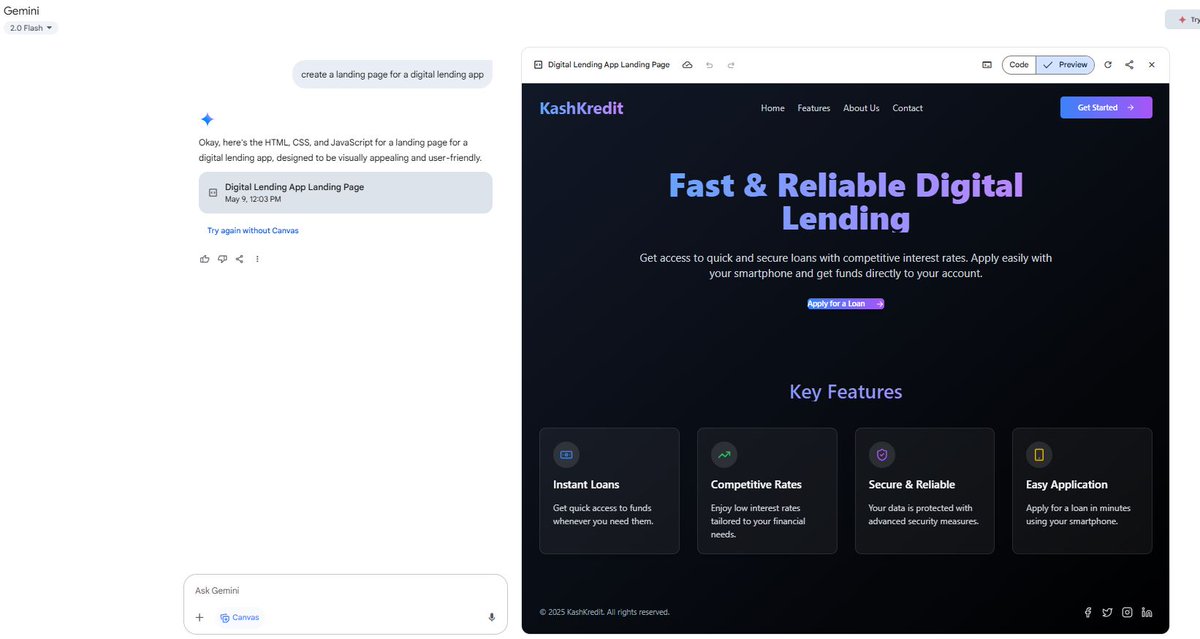The image size is (1200, 639).
Task: Open the Digital Lending App Landing Page card
Action: [x=345, y=192]
